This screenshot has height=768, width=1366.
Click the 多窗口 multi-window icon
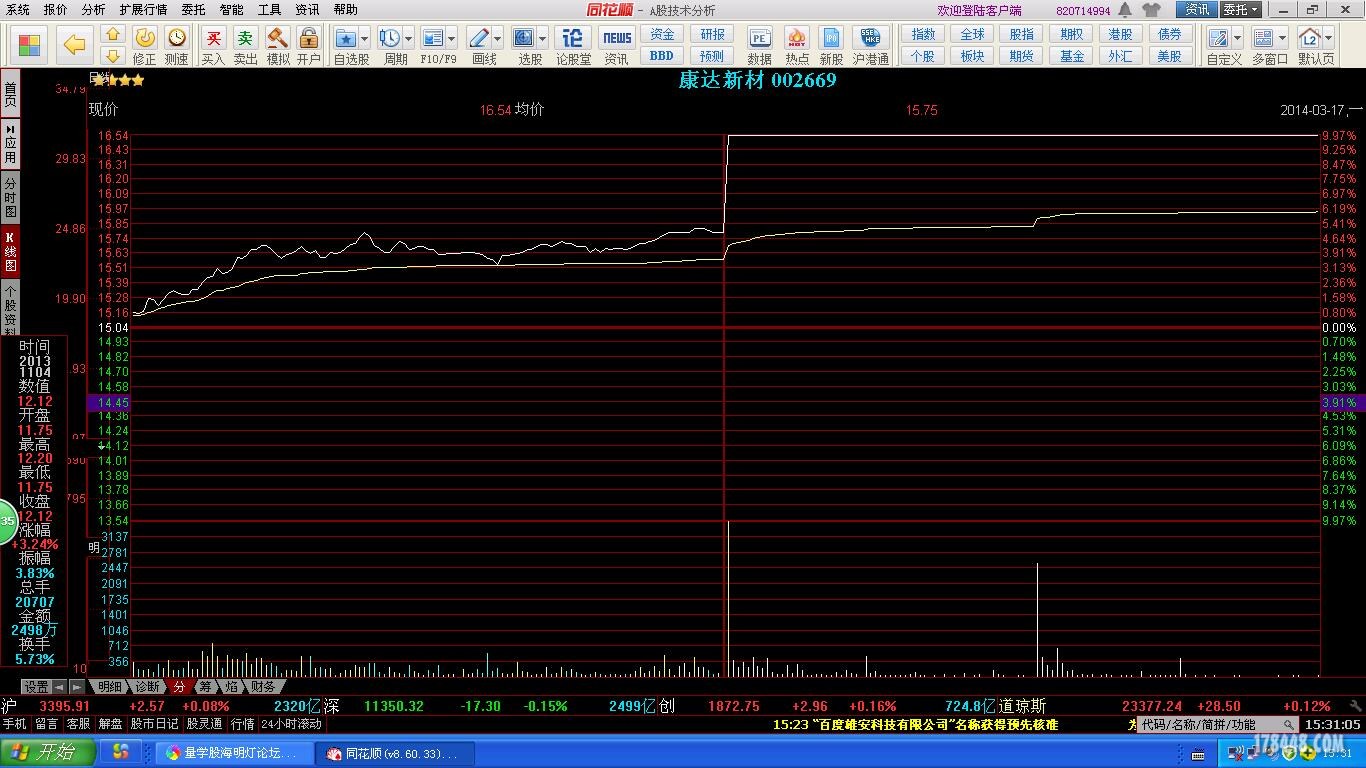pos(1264,38)
